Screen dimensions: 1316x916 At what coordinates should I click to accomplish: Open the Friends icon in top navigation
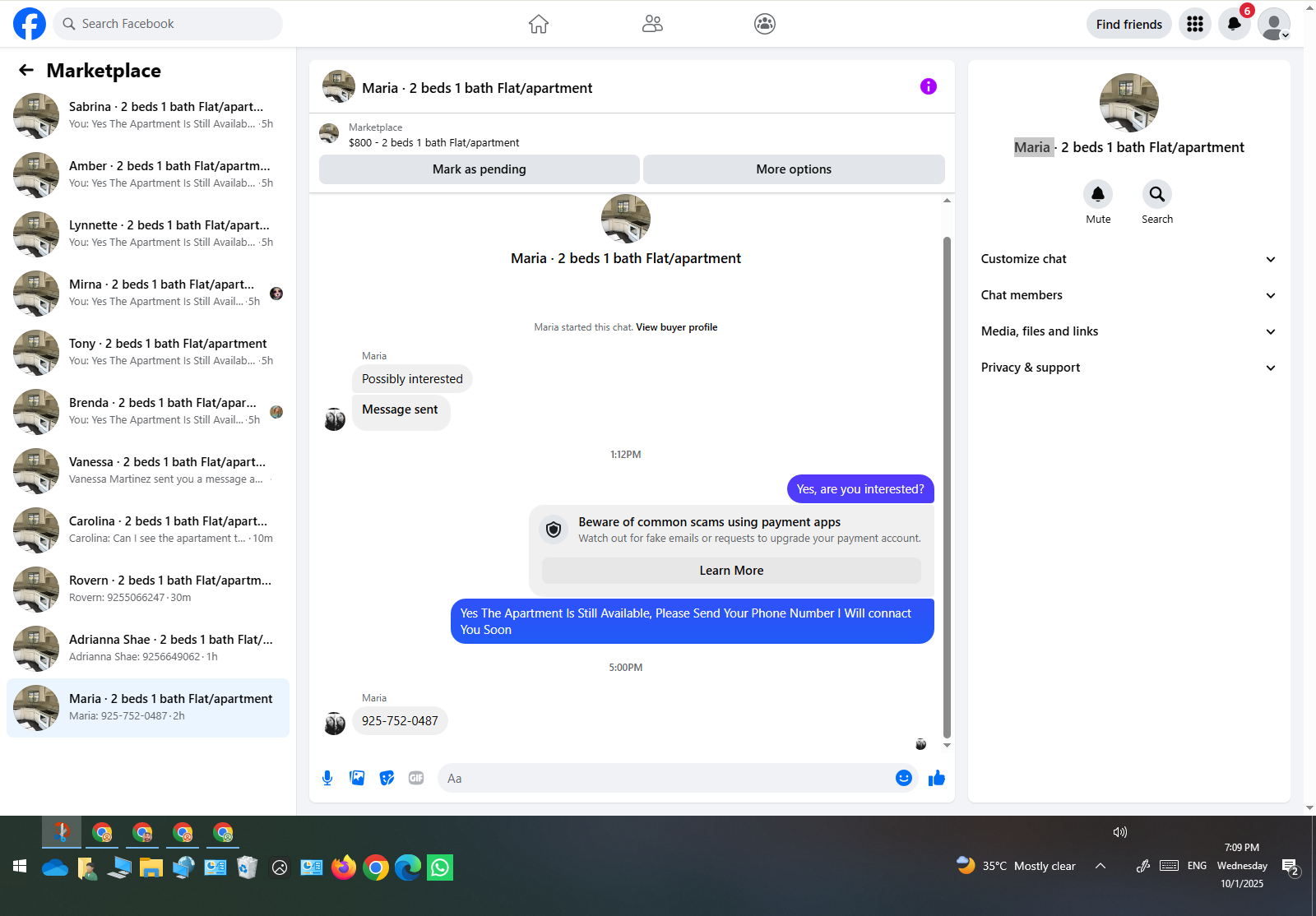point(652,24)
